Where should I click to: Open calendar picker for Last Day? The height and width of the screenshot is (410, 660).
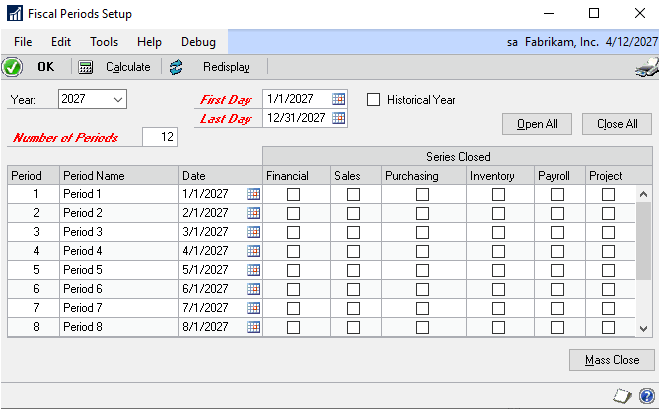coord(338,118)
